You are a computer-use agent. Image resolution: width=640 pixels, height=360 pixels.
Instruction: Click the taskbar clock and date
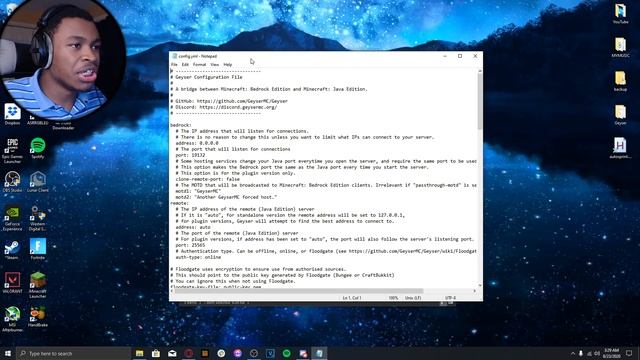point(611,353)
